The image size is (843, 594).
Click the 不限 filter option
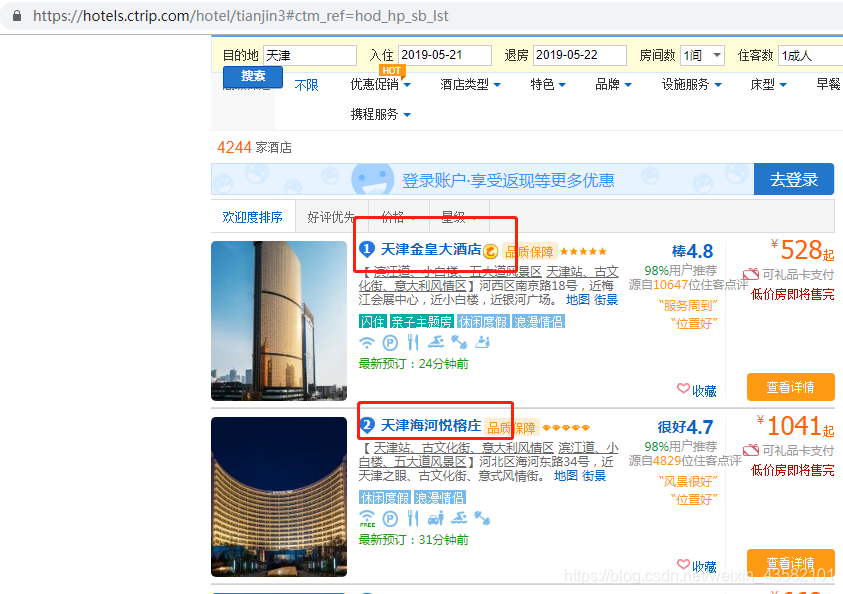(306, 85)
